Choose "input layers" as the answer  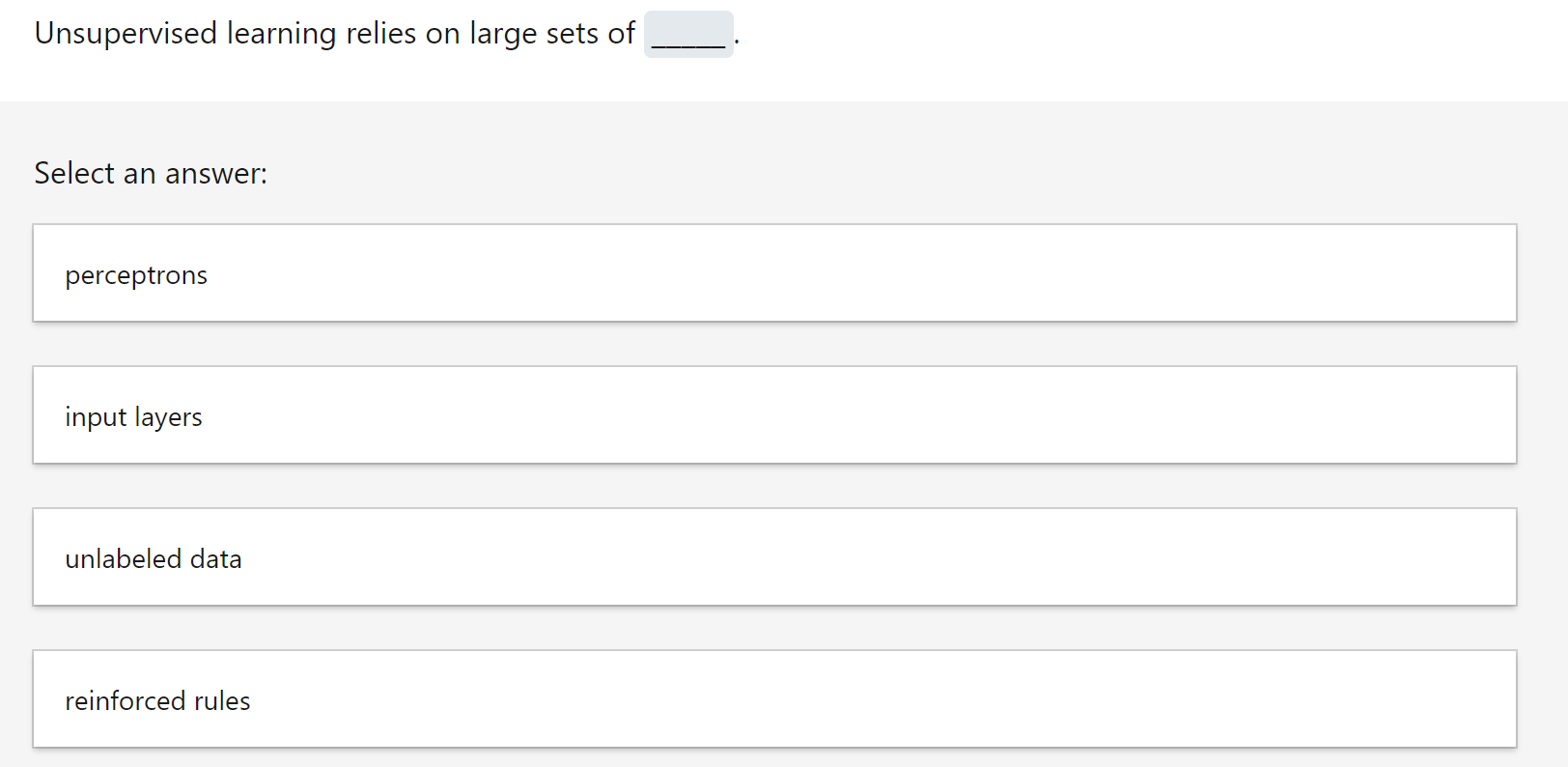(774, 415)
